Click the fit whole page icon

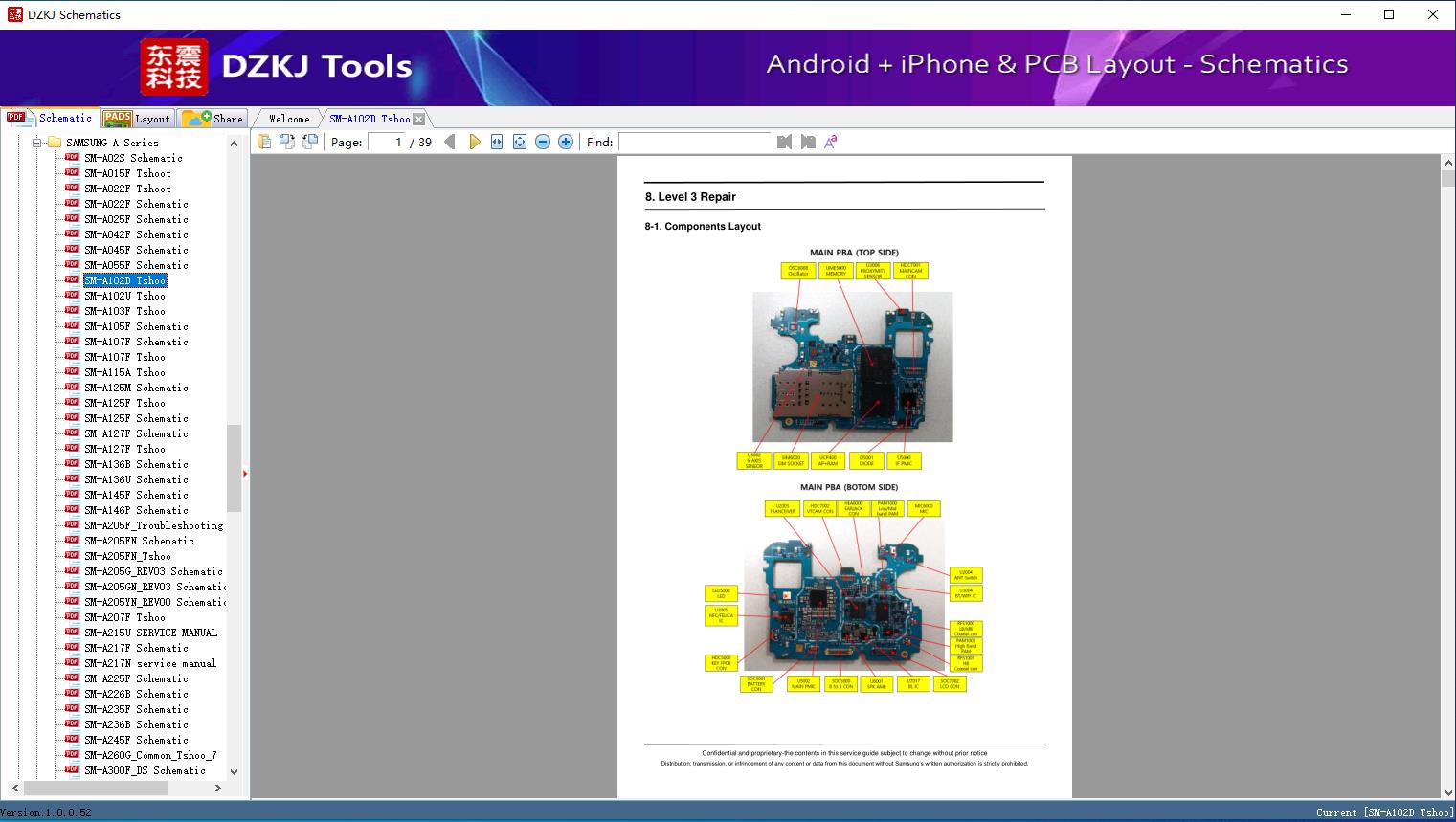[x=520, y=142]
